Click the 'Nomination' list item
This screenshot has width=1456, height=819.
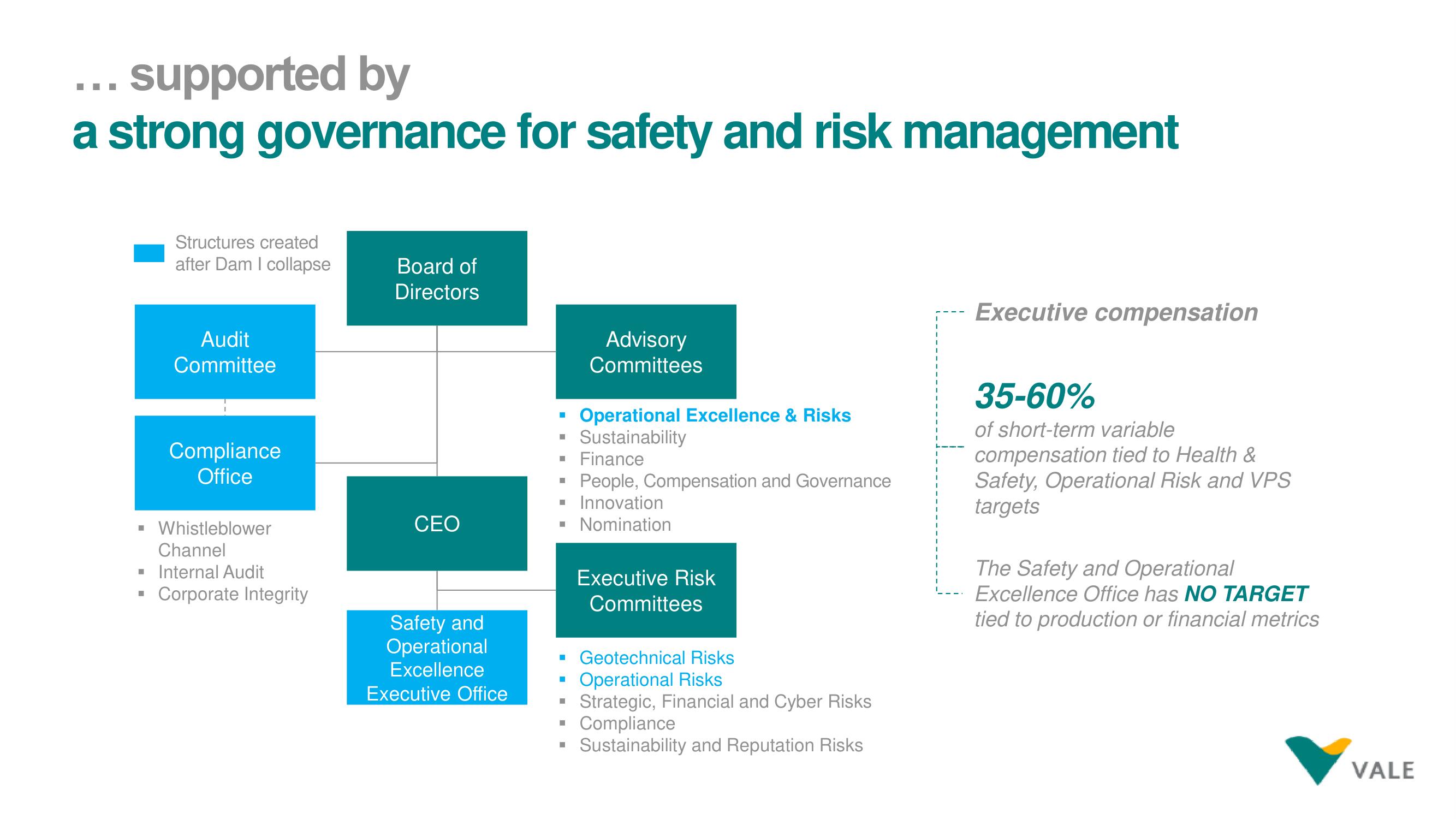coord(625,525)
